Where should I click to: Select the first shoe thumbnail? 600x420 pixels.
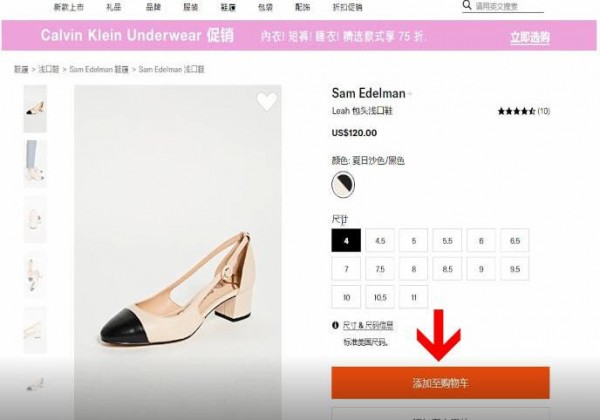[x=35, y=108]
